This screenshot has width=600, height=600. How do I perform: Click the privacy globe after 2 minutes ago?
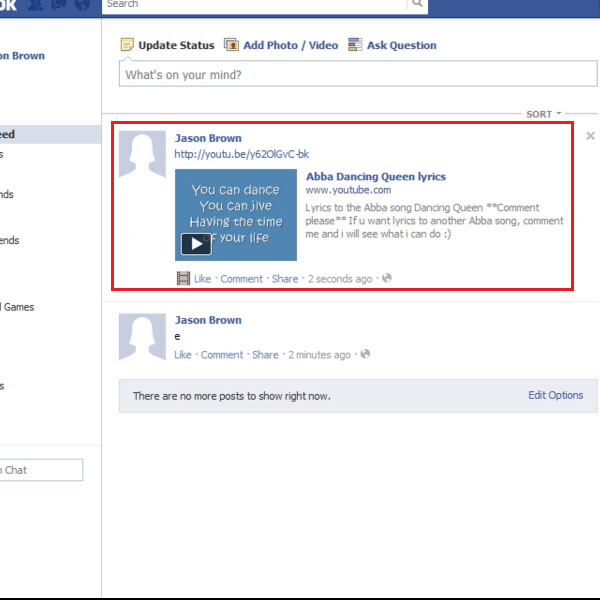click(365, 354)
